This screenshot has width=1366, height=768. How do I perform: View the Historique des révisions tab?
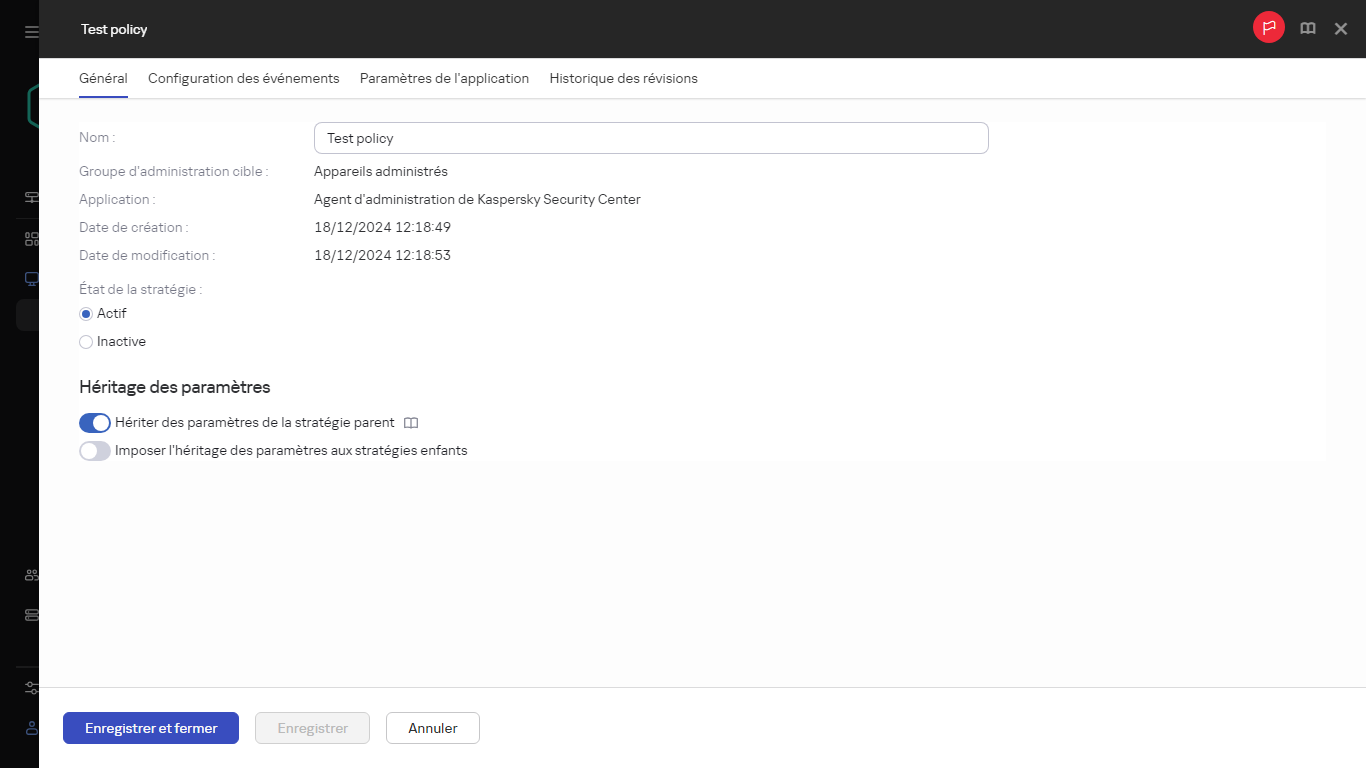(x=623, y=78)
